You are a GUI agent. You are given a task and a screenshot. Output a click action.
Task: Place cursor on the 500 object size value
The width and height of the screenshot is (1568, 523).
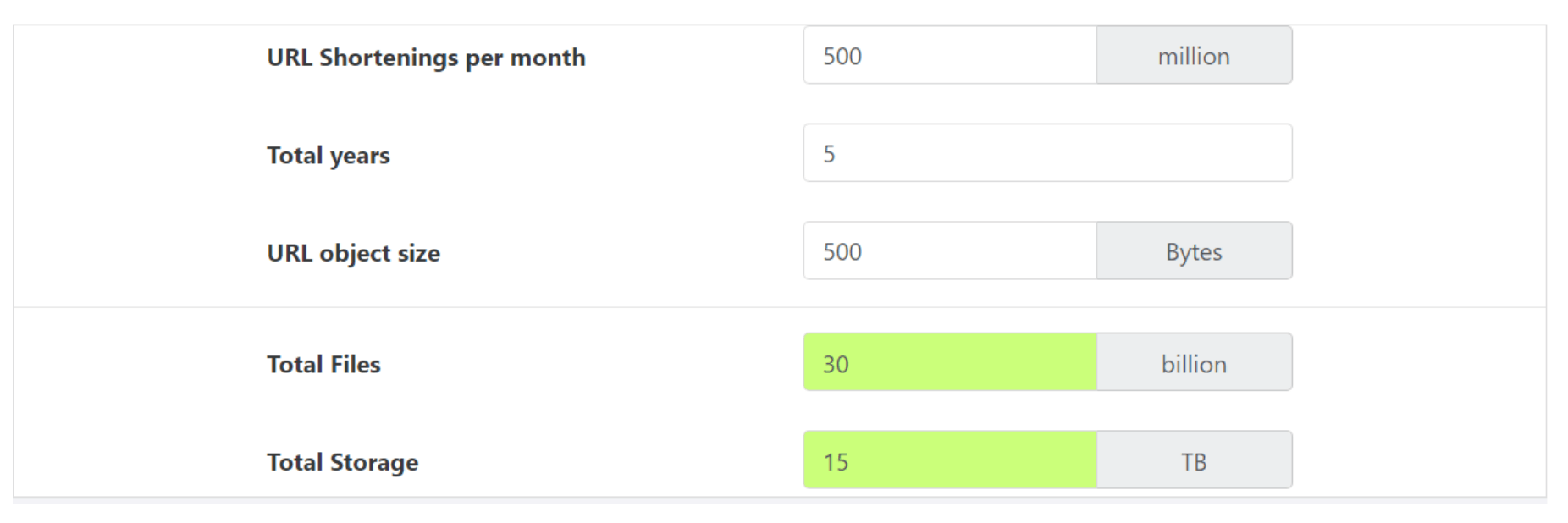coord(842,252)
